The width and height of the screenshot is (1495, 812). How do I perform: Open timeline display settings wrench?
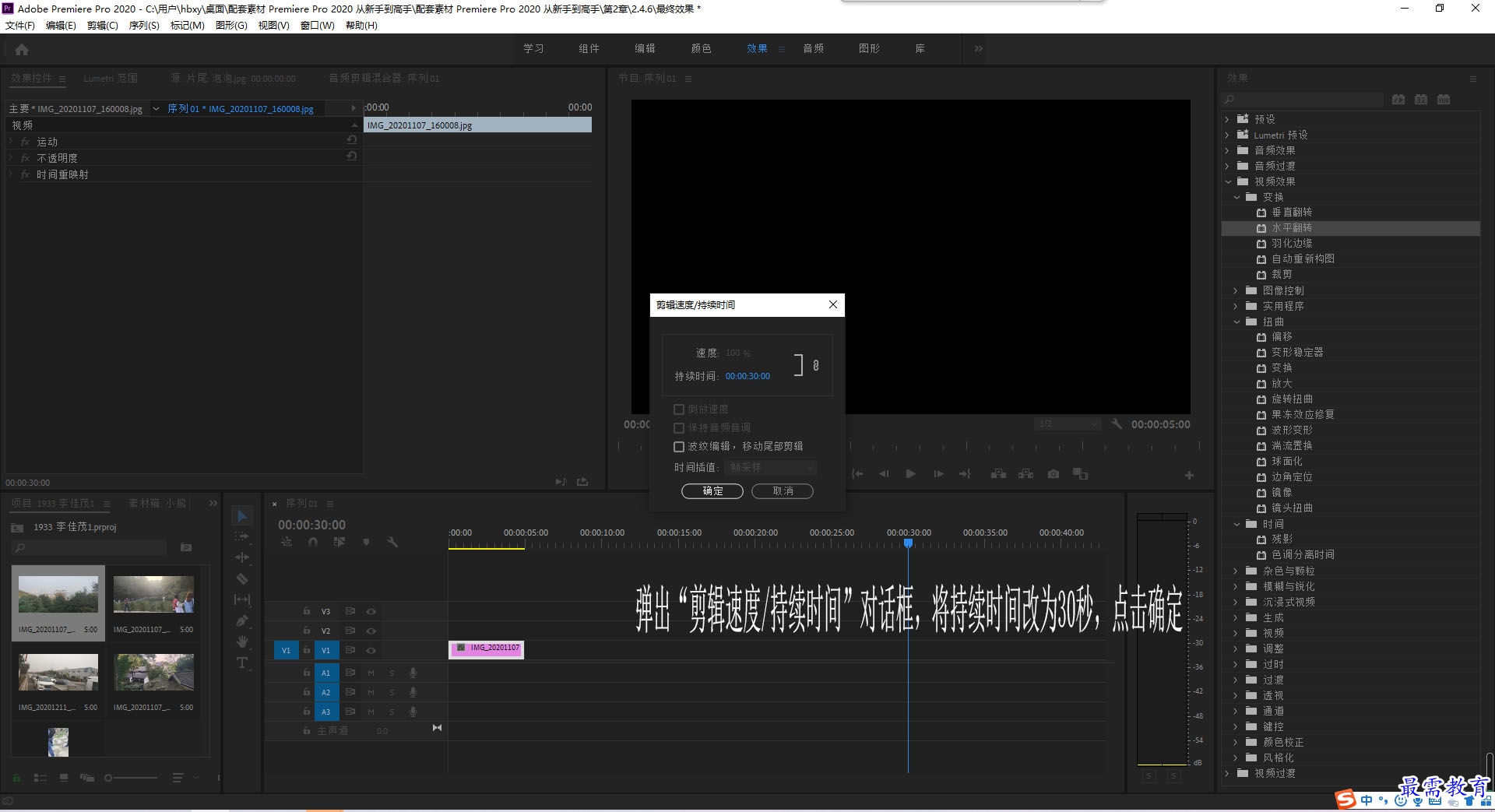(392, 542)
